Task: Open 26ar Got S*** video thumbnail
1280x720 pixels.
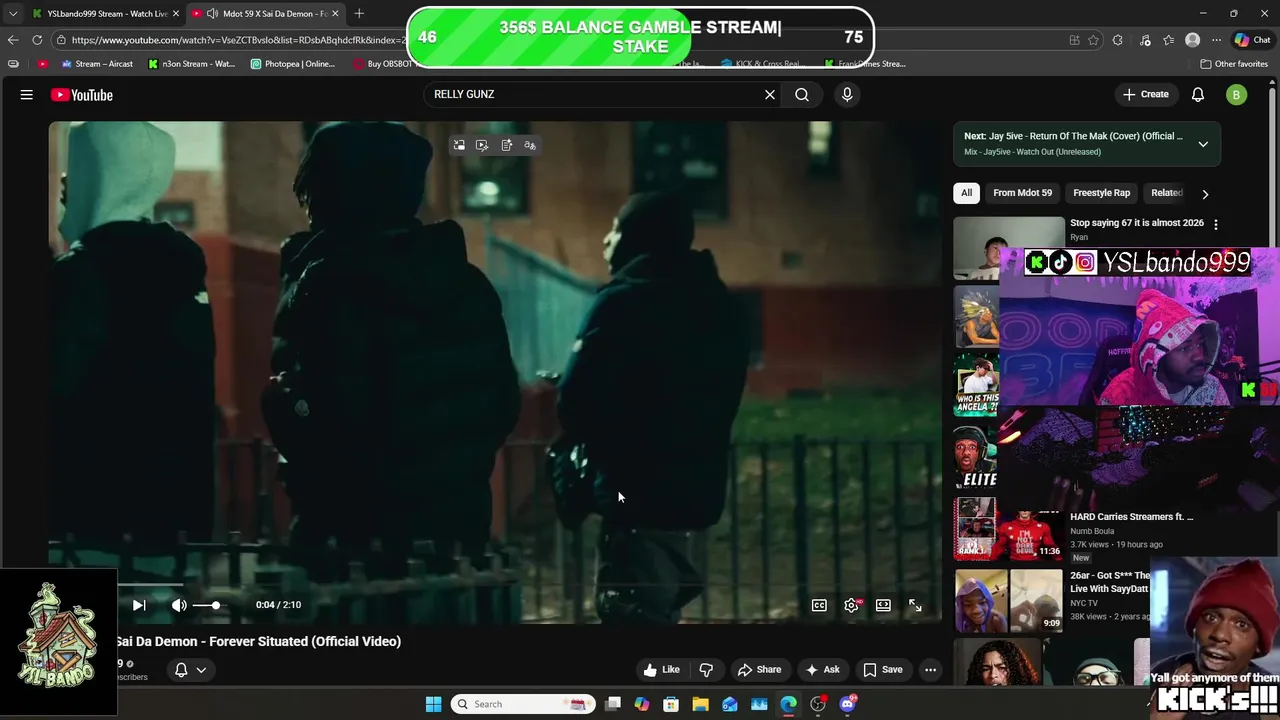Action: 1008,600
